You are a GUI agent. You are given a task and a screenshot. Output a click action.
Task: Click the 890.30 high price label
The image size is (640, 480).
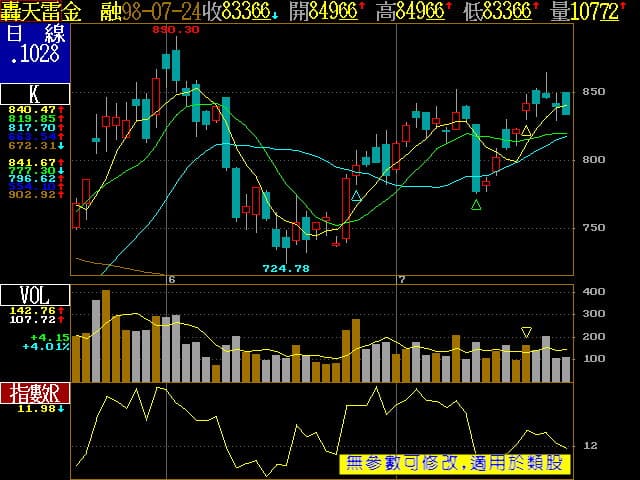[x=176, y=30]
